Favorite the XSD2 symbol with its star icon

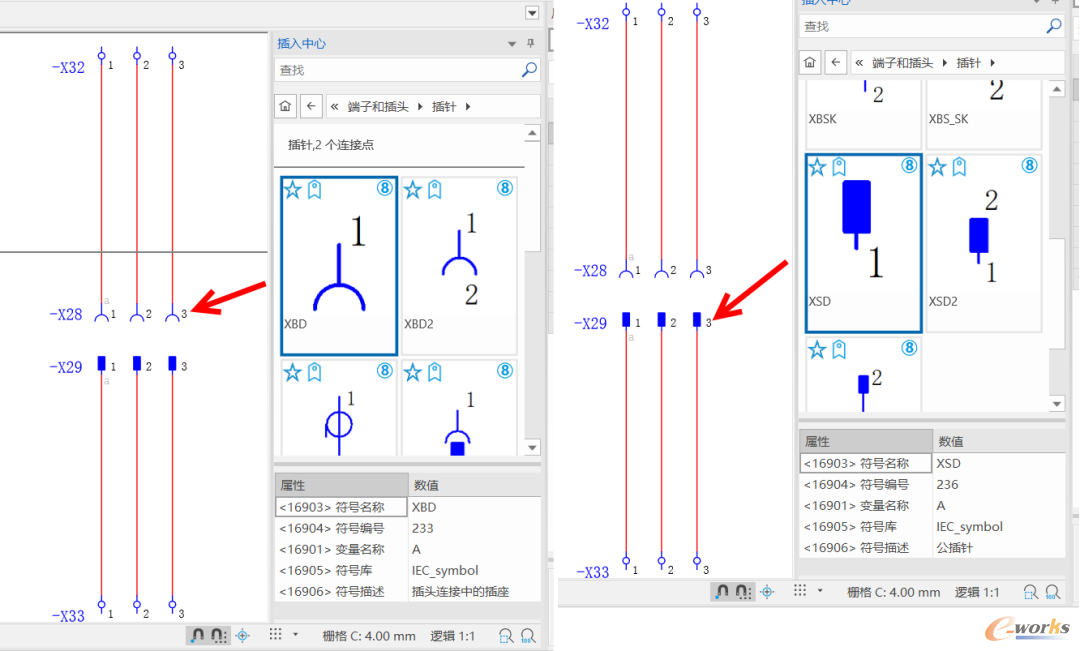[x=937, y=167]
